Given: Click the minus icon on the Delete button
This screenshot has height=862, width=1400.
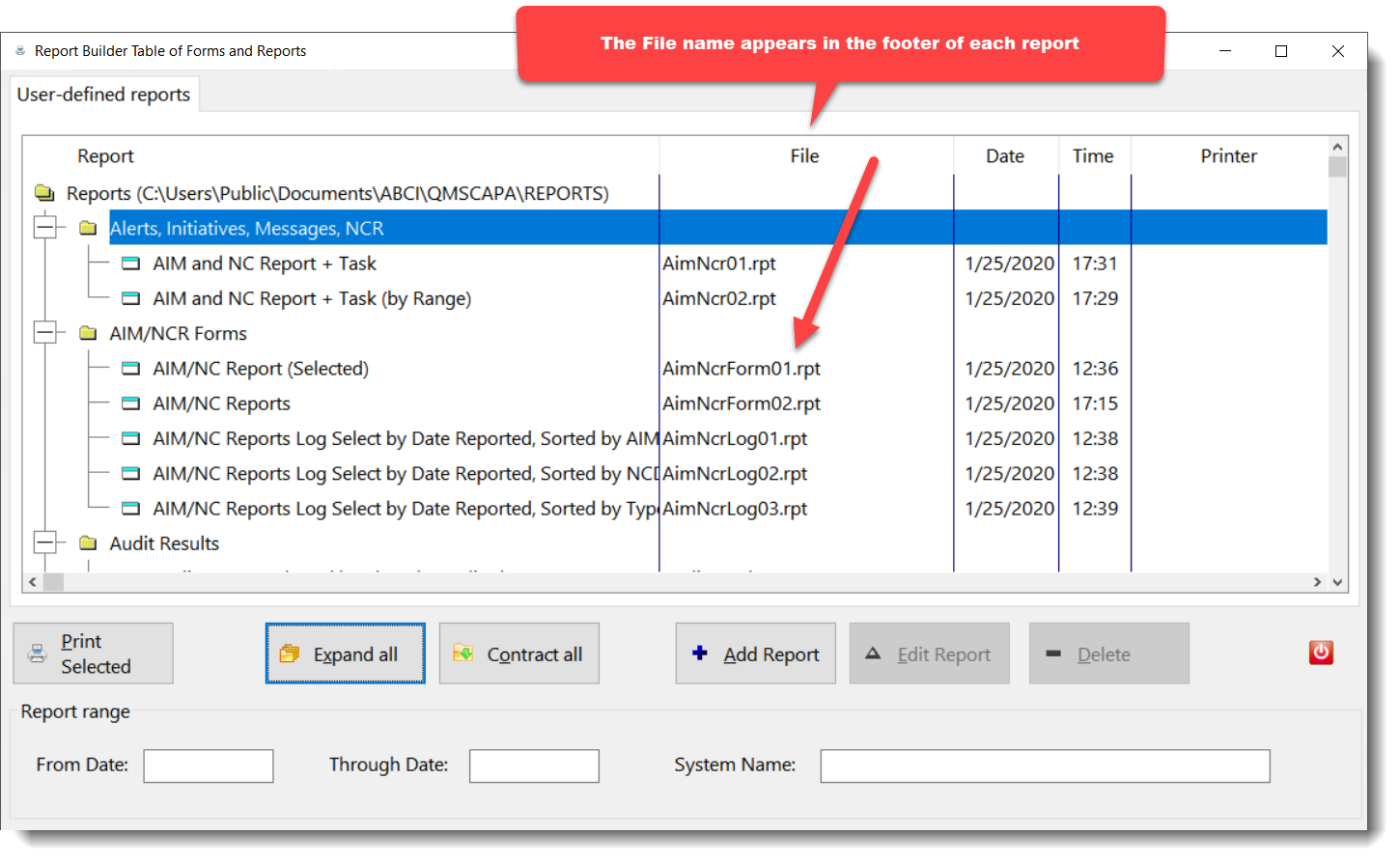Looking at the screenshot, I should coord(1052,653).
